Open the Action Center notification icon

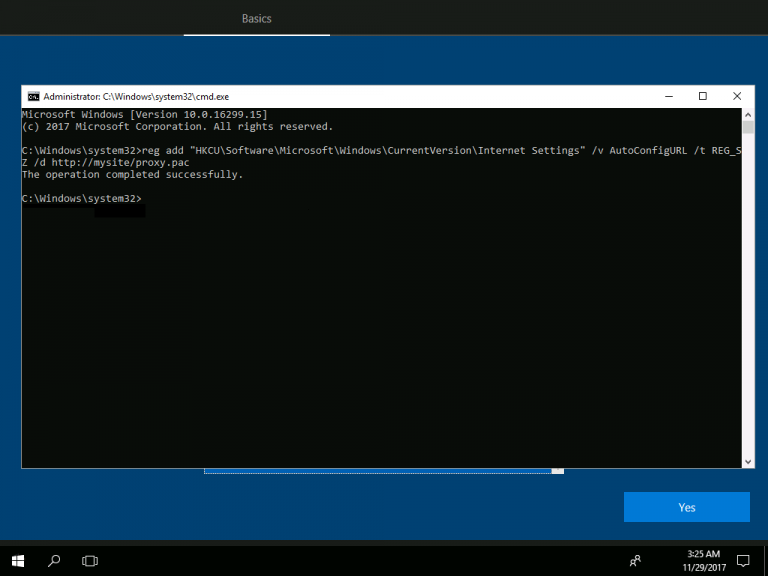coord(743,560)
